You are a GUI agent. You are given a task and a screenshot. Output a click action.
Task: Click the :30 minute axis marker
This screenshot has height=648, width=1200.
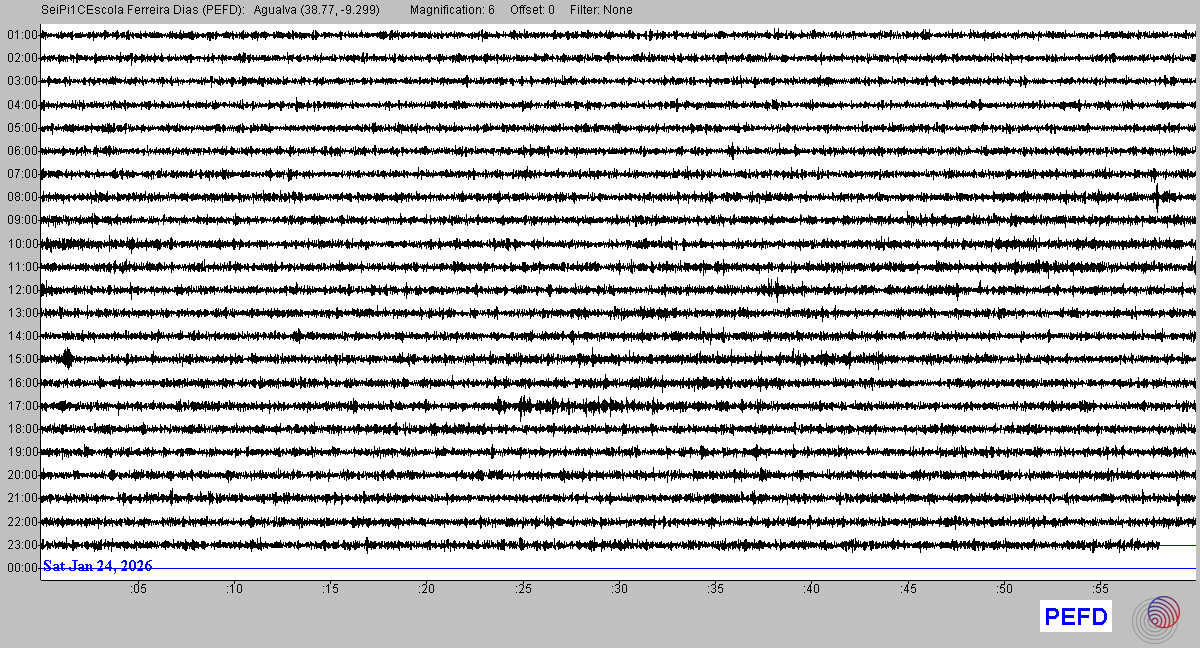pos(619,589)
